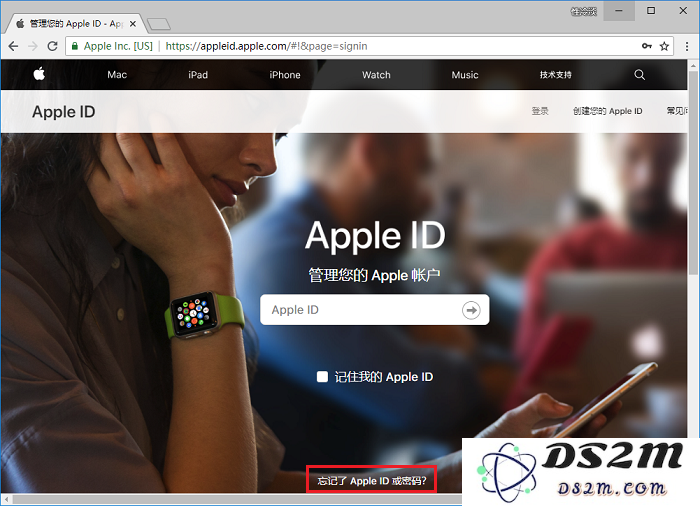Open saved passwords key icon

646,46
